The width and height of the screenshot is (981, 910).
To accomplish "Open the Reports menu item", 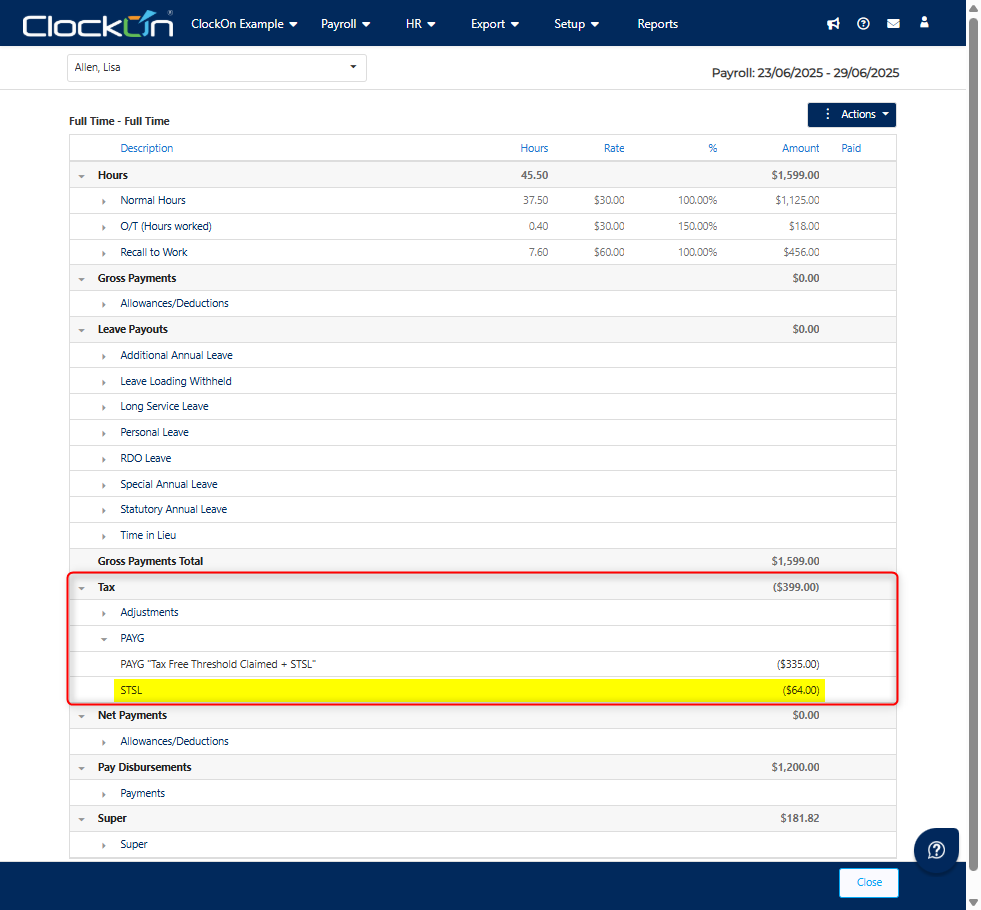I will [x=657, y=24].
